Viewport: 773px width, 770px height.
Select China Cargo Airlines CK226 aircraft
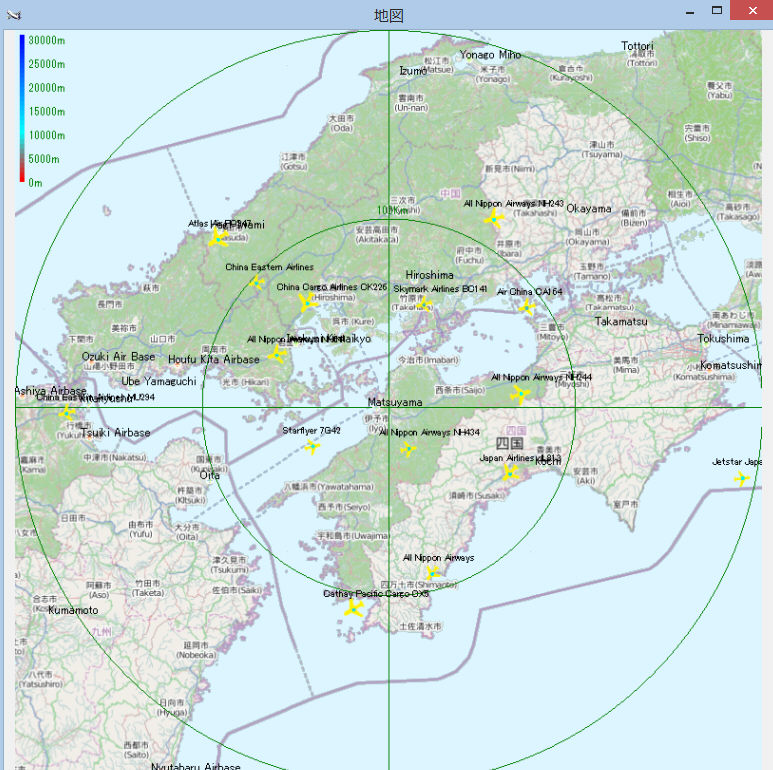[307, 302]
